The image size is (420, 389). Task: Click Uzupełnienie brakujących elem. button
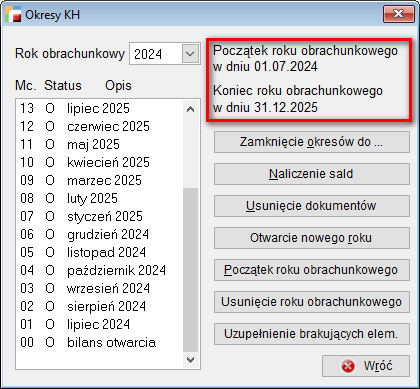point(312,334)
